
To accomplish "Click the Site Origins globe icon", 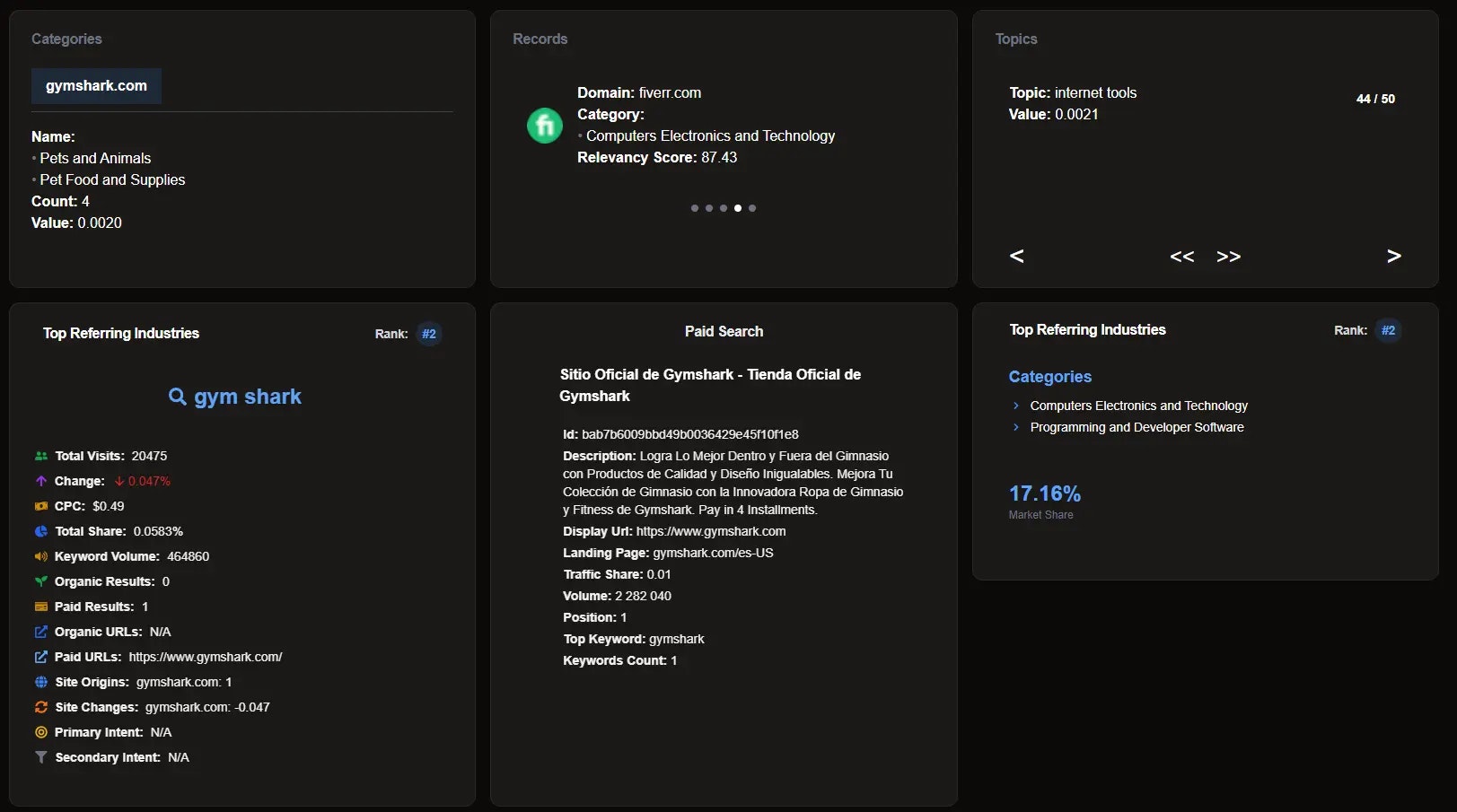I will pyautogui.click(x=41, y=682).
